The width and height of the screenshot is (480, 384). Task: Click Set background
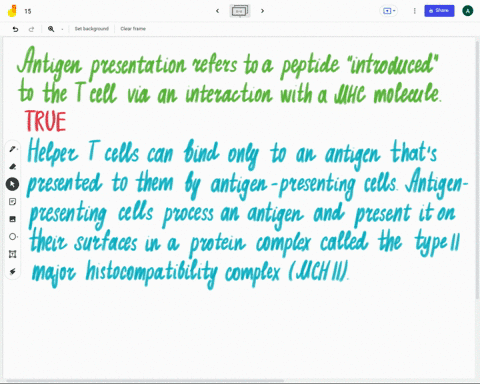92,29
